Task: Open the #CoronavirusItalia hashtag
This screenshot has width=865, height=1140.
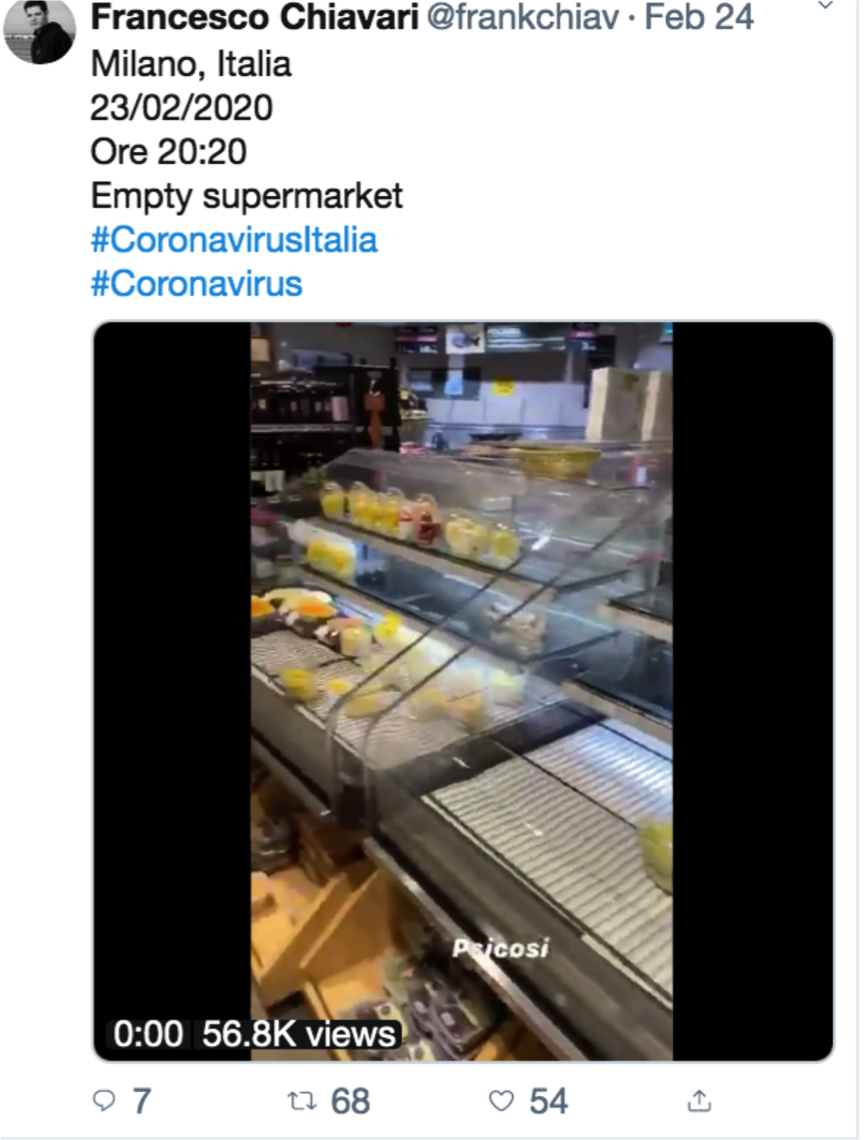Action: (x=234, y=240)
